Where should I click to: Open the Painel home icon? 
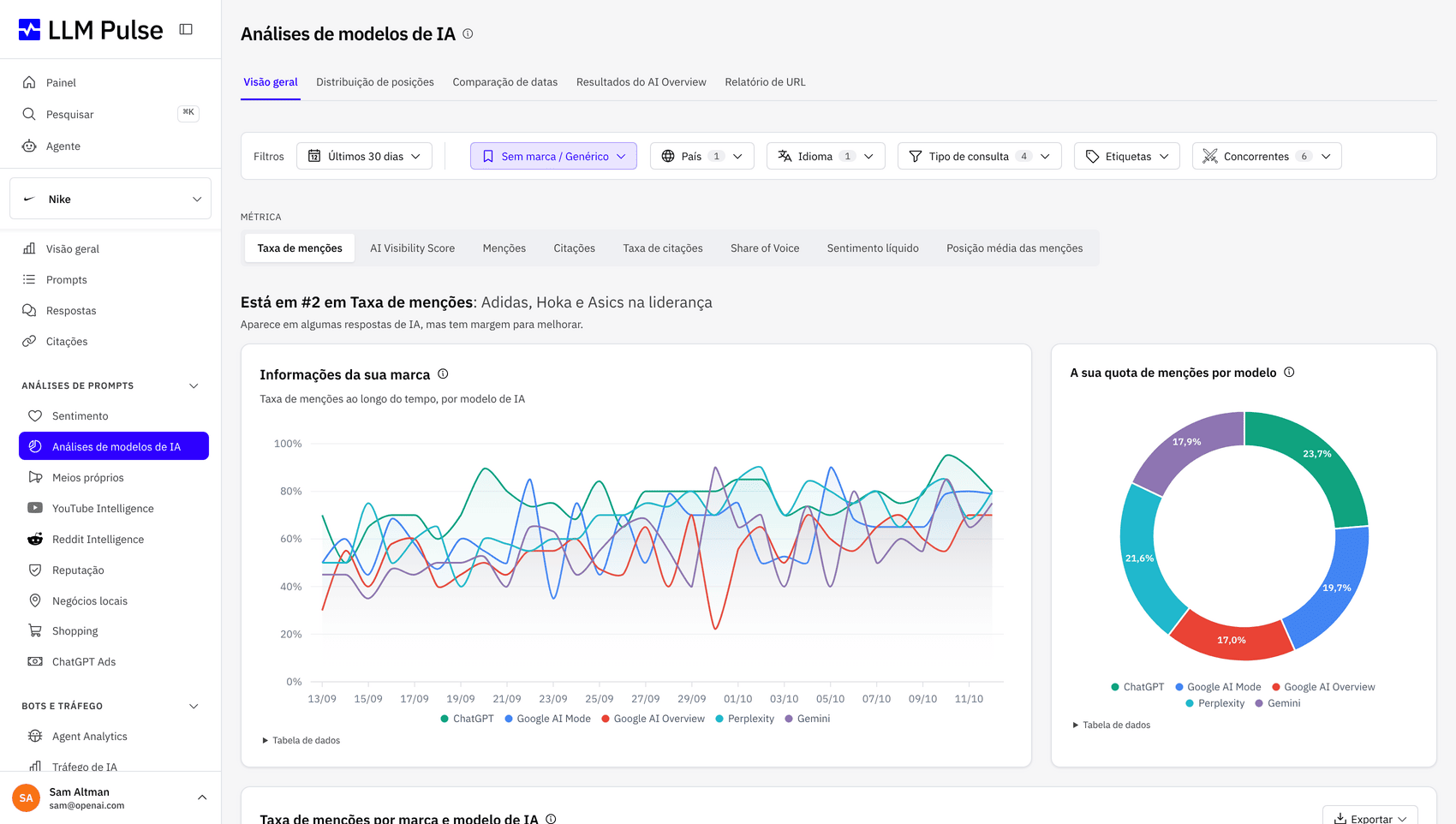coord(29,82)
